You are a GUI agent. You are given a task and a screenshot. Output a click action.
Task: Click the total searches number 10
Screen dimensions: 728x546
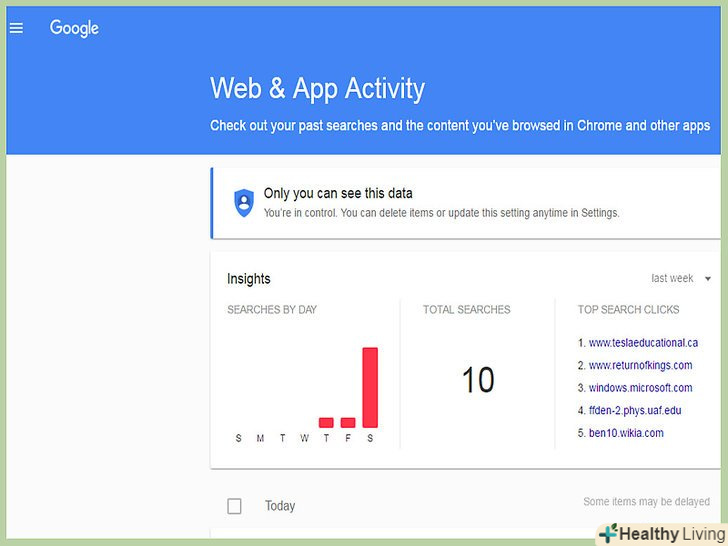click(478, 380)
